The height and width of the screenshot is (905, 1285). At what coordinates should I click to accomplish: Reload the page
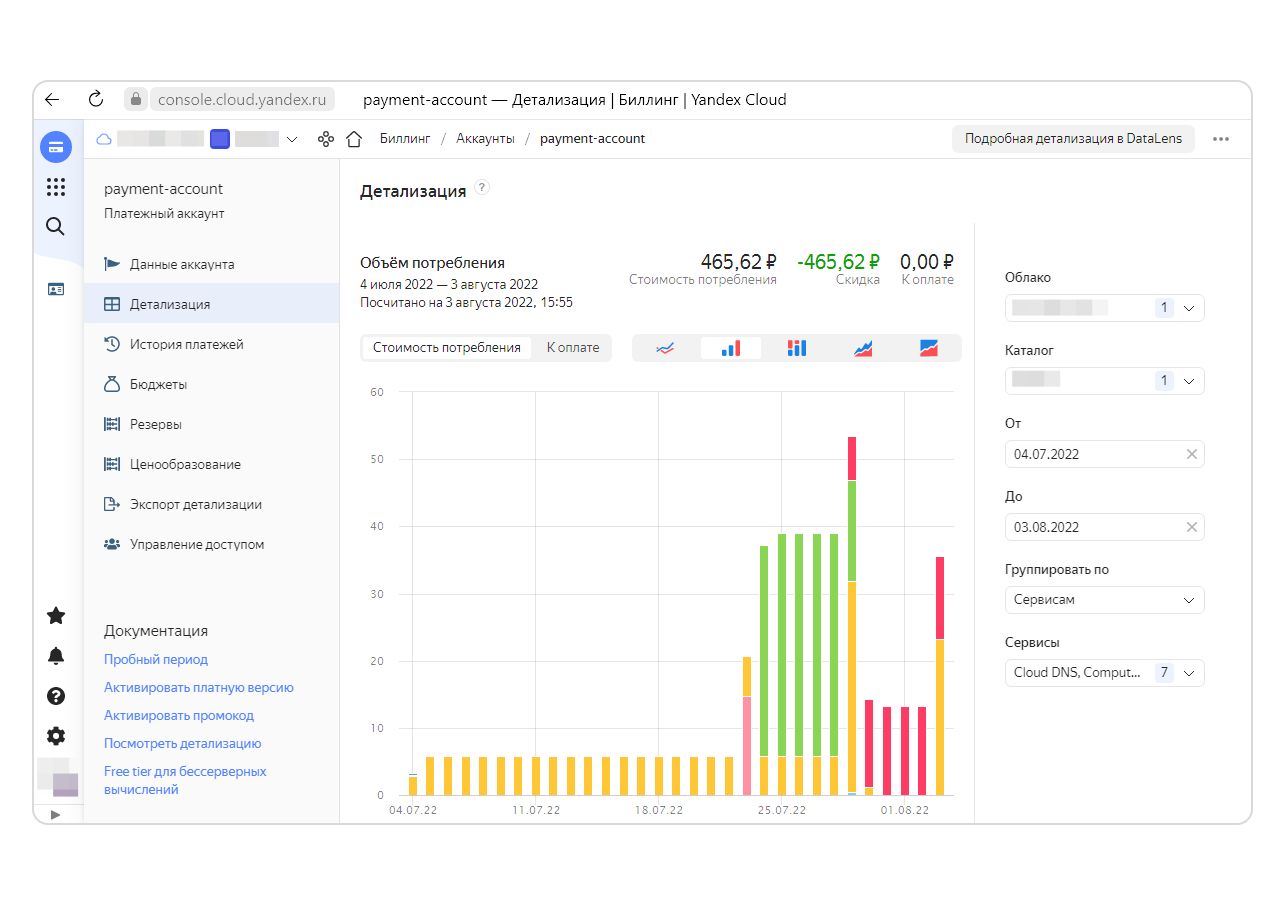(x=96, y=99)
